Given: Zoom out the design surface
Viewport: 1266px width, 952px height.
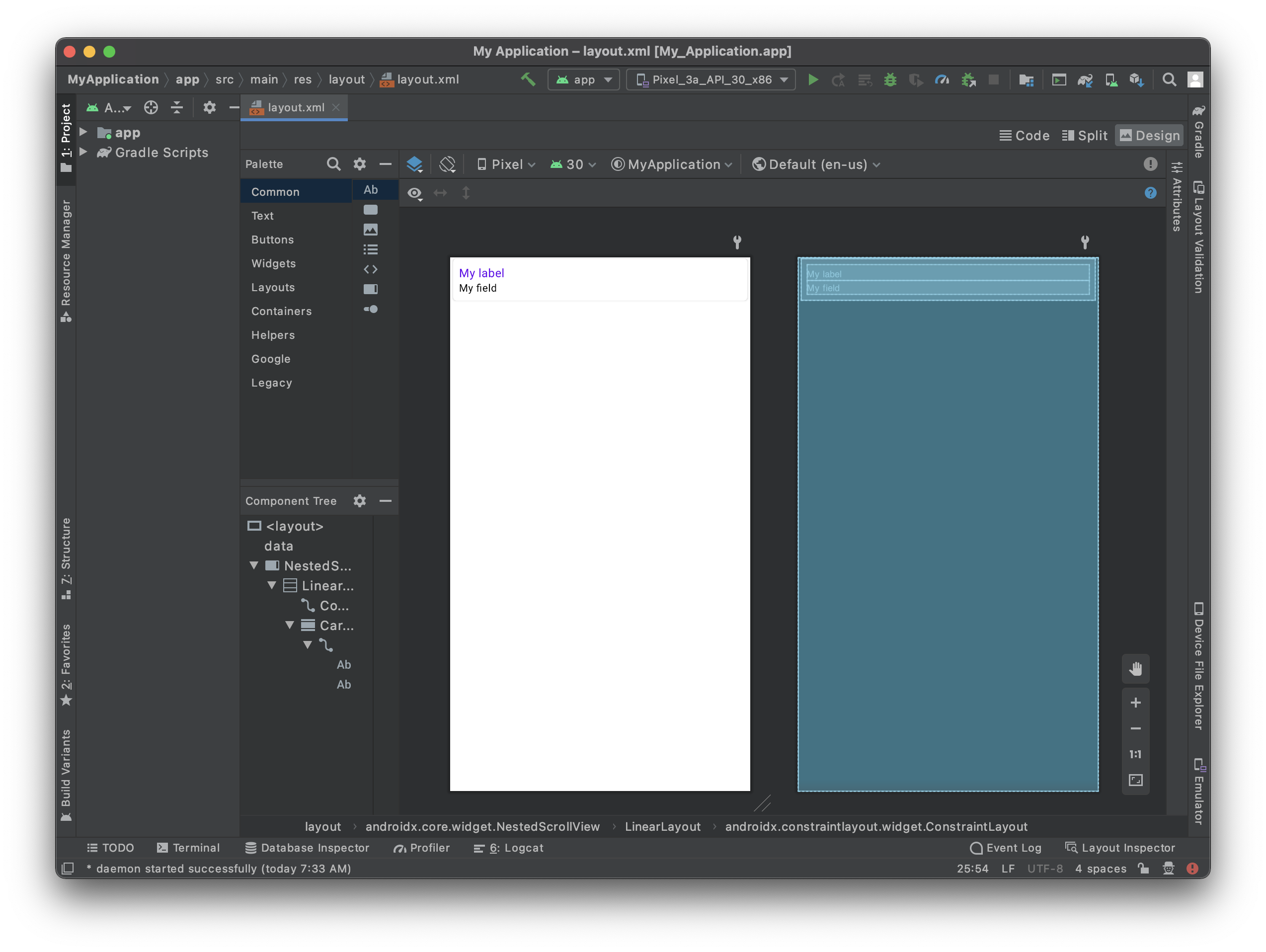Looking at the screenshot, I should point(1135,728).
